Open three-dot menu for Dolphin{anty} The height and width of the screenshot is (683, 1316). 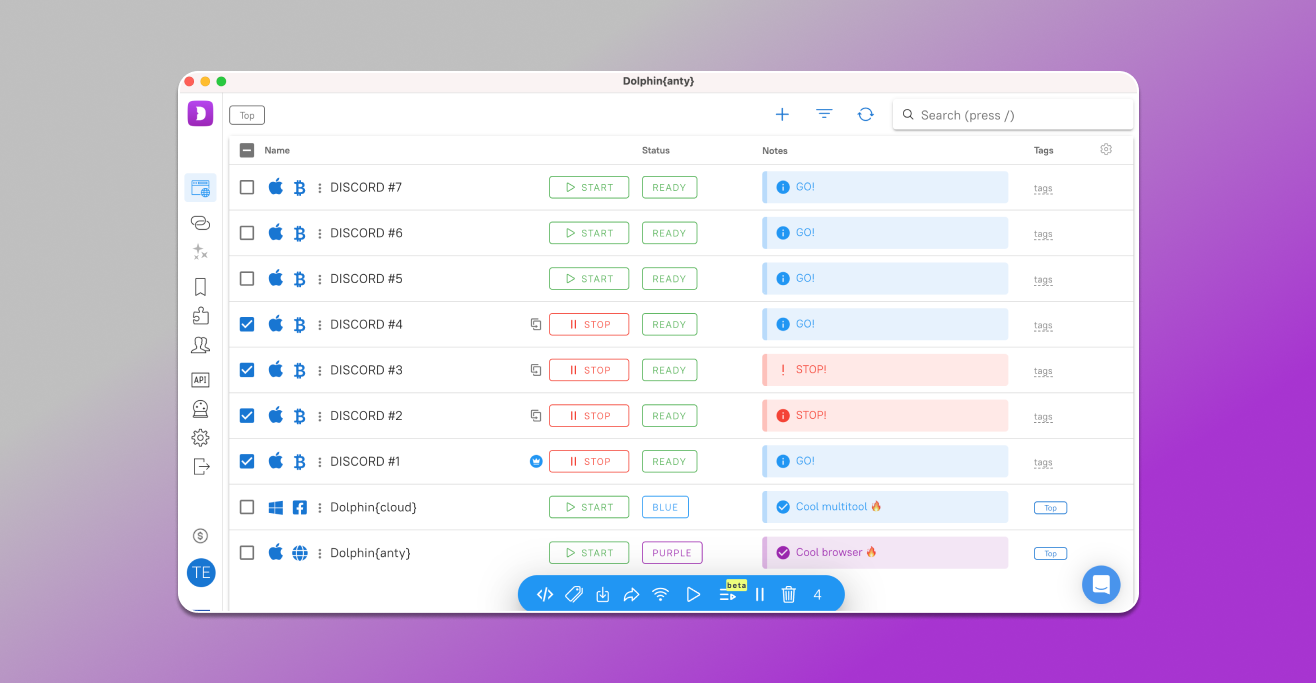click(320, 554)
